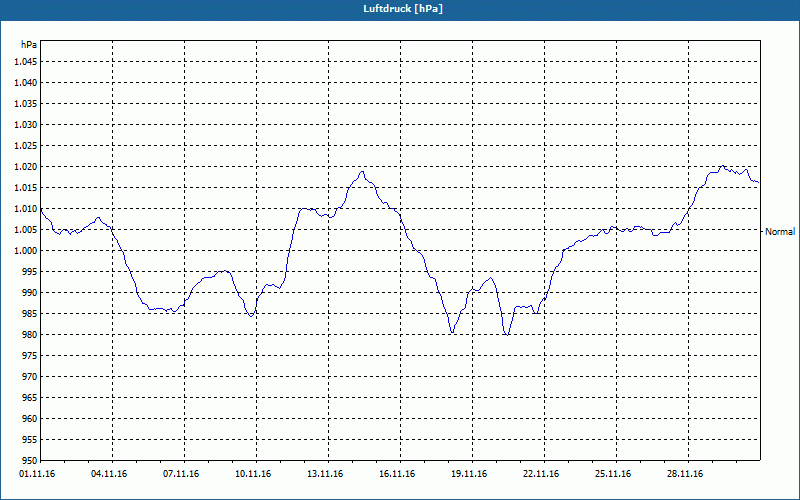
Task: Click the 980 y-axis value
Action: pos(30,335)
